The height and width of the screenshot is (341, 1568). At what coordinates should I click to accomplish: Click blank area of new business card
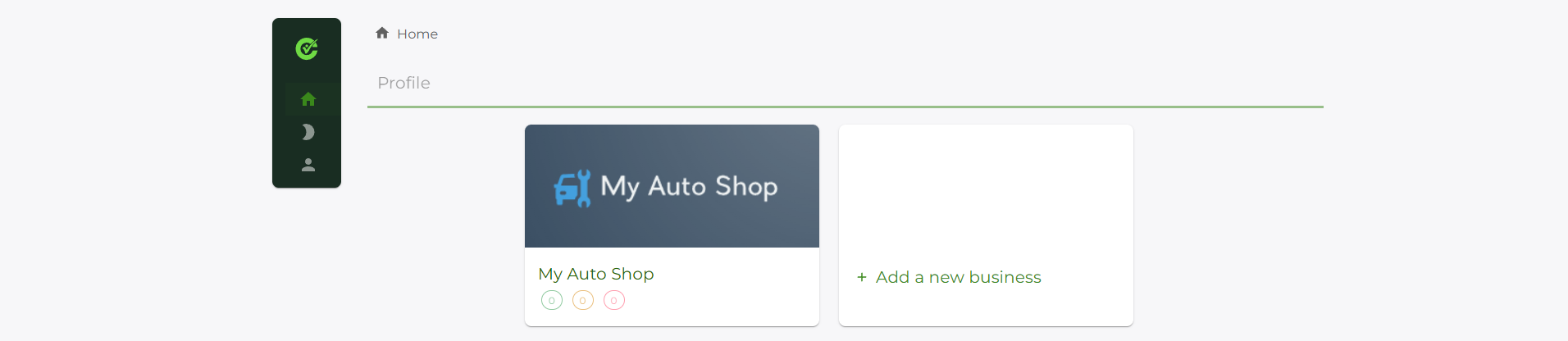click(986, 189)
